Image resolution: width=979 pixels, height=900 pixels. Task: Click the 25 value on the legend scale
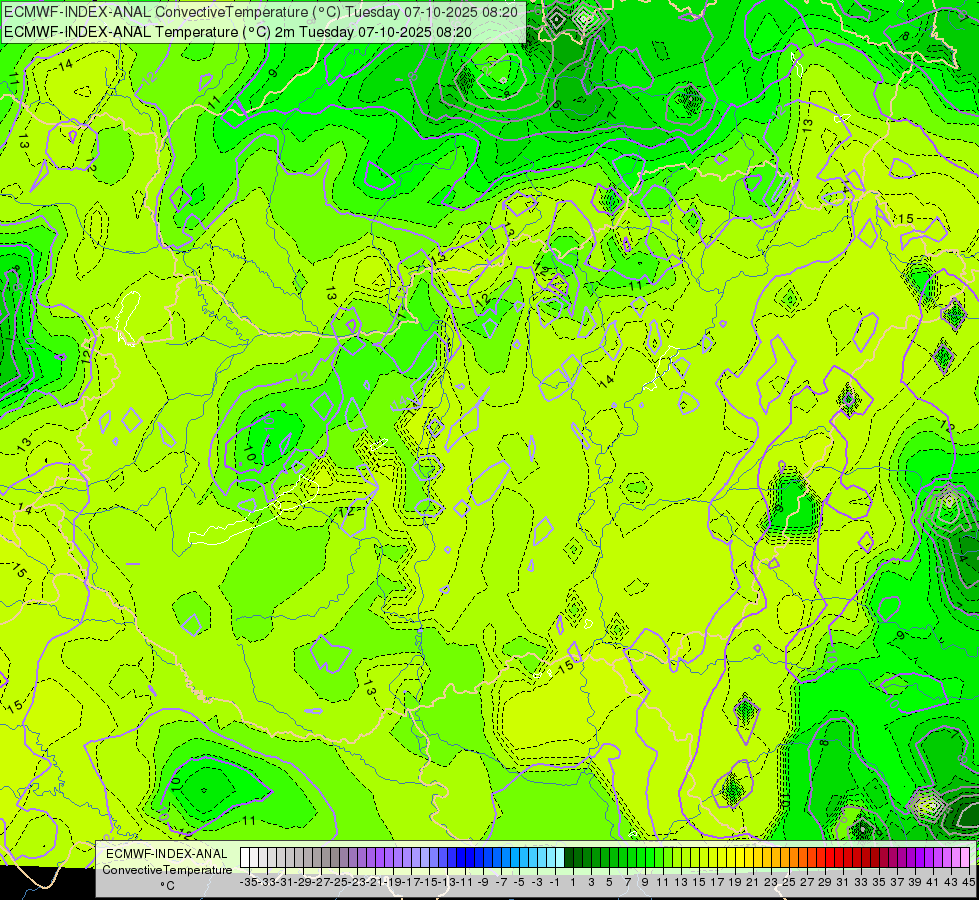[789, 883]
